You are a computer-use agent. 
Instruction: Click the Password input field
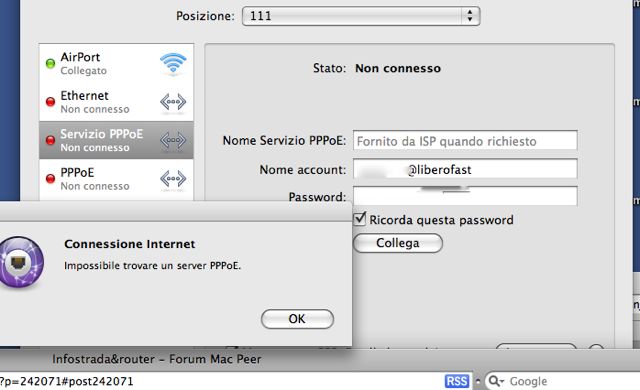[465, 196]
